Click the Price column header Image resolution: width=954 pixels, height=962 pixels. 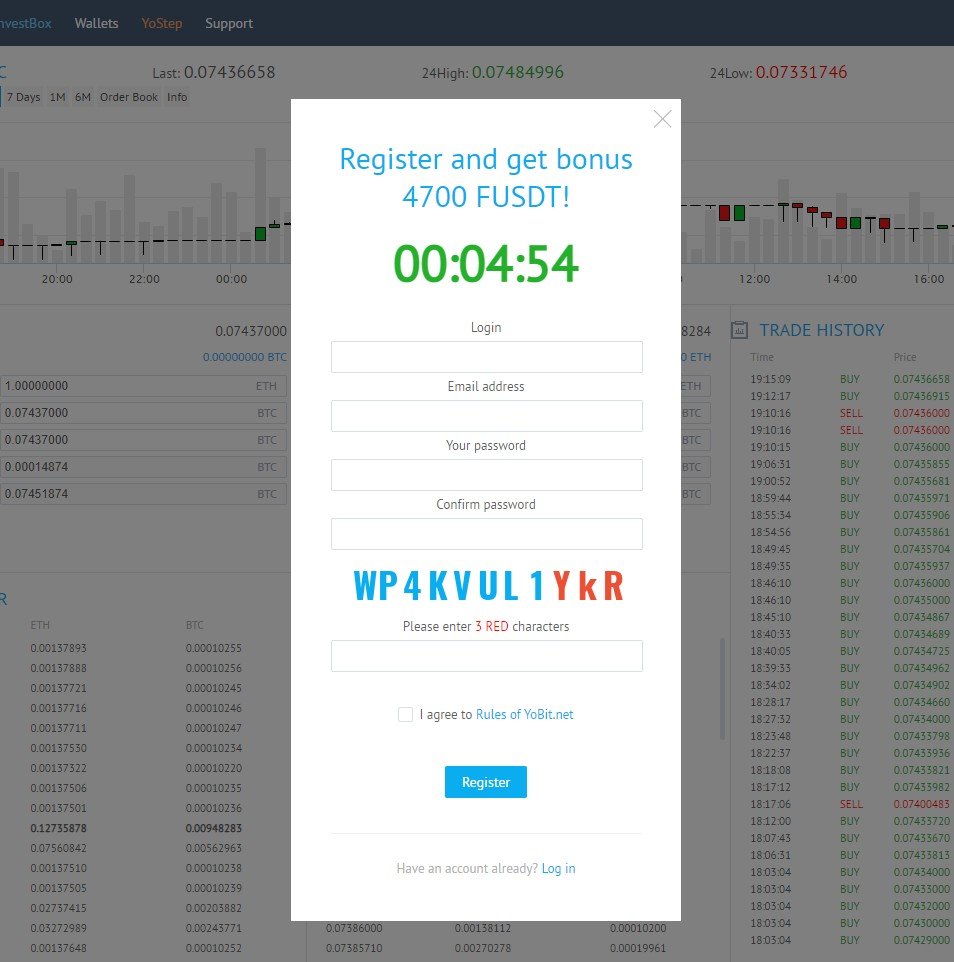pyautogui.click(x=905, y=357)
